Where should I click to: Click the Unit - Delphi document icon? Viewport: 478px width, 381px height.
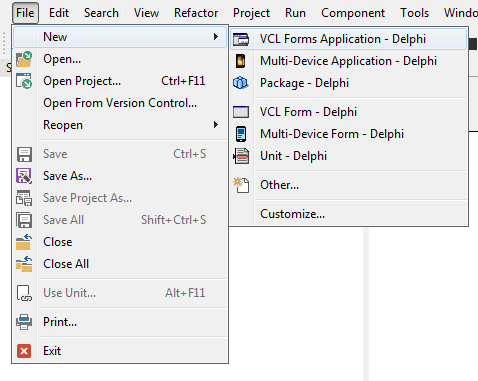coord(241,156)
